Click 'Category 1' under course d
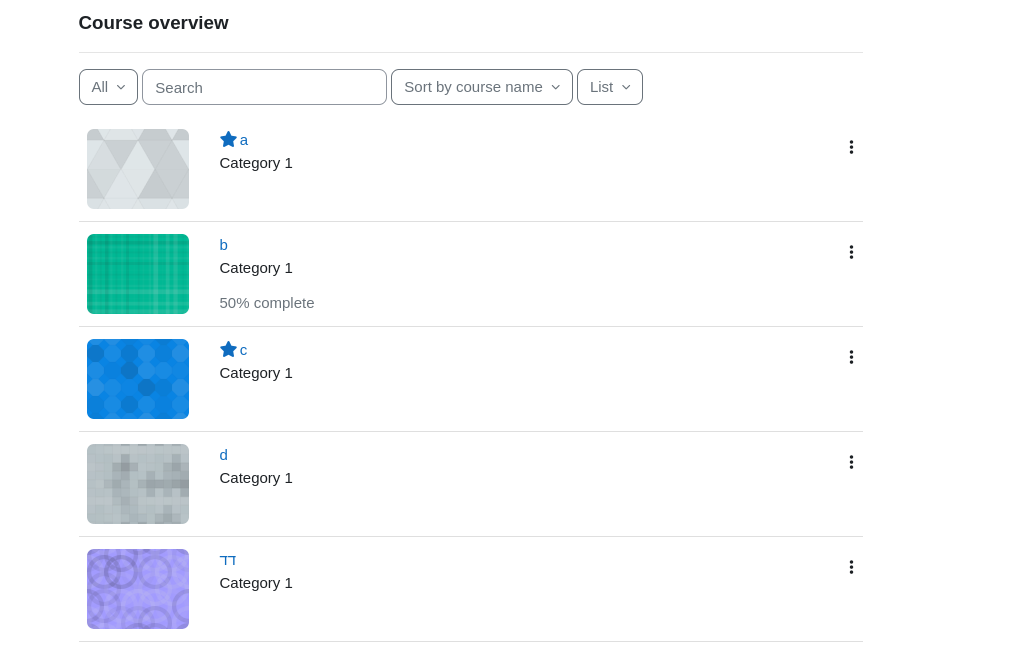 click(x=256, y=478)
